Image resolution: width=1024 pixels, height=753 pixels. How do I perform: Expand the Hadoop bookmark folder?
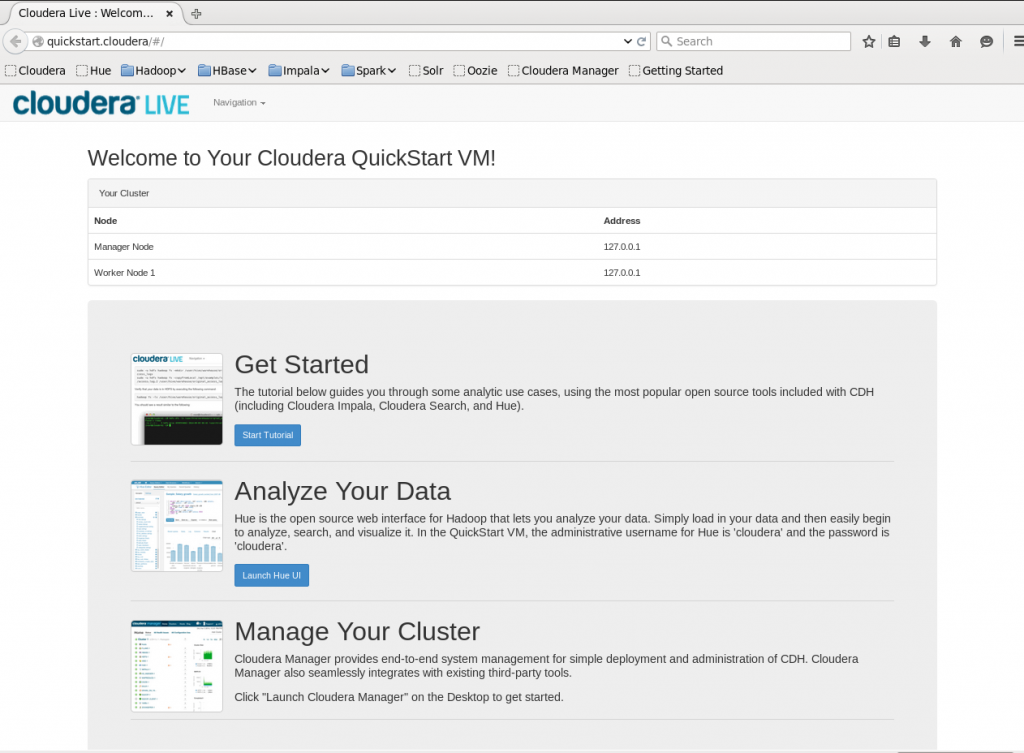tap(153, 71)
